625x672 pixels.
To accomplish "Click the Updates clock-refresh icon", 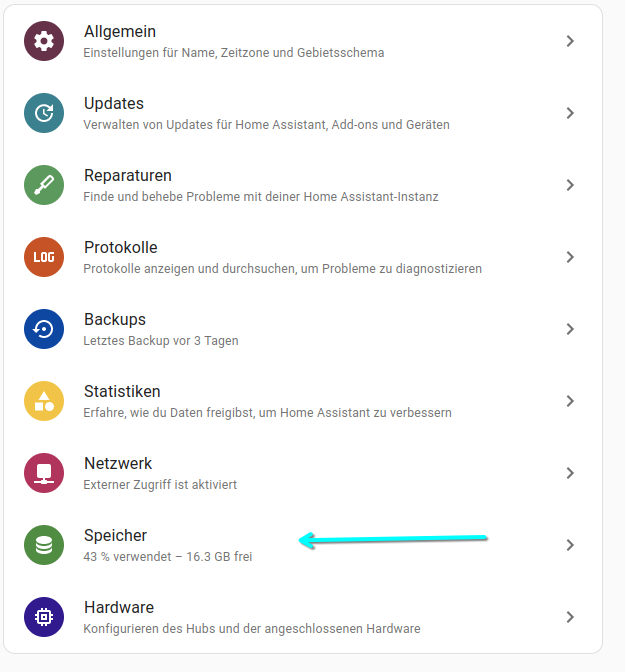I will tap(44, 113).
